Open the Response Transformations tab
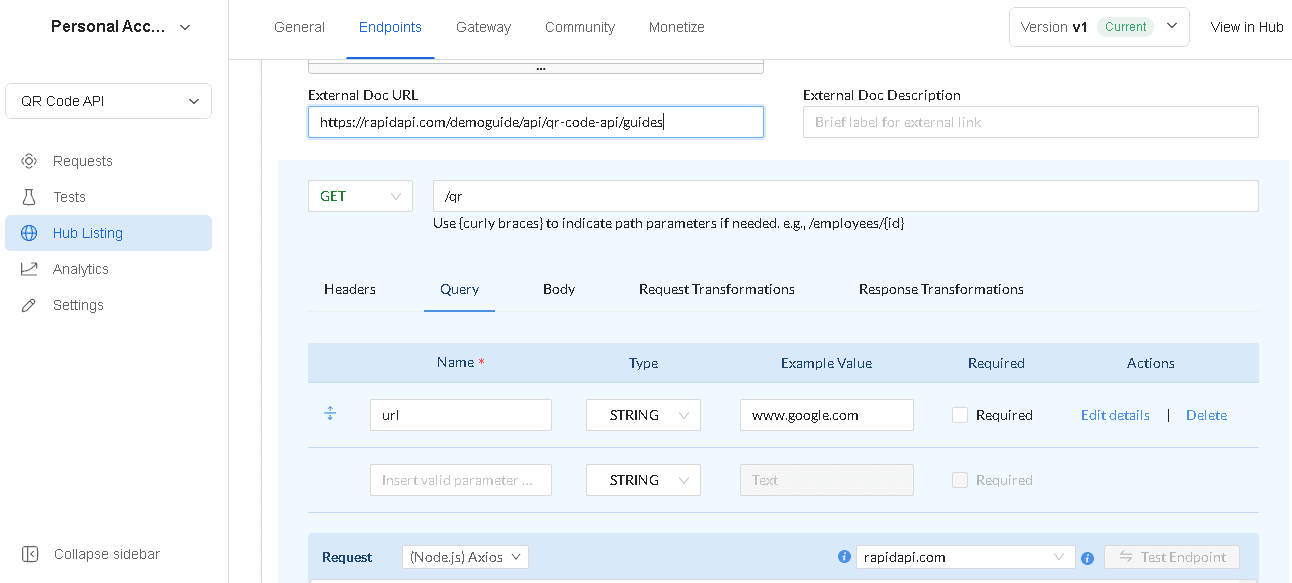The width and height of the screenshot is (1292, 583). (x=941, y=289)
